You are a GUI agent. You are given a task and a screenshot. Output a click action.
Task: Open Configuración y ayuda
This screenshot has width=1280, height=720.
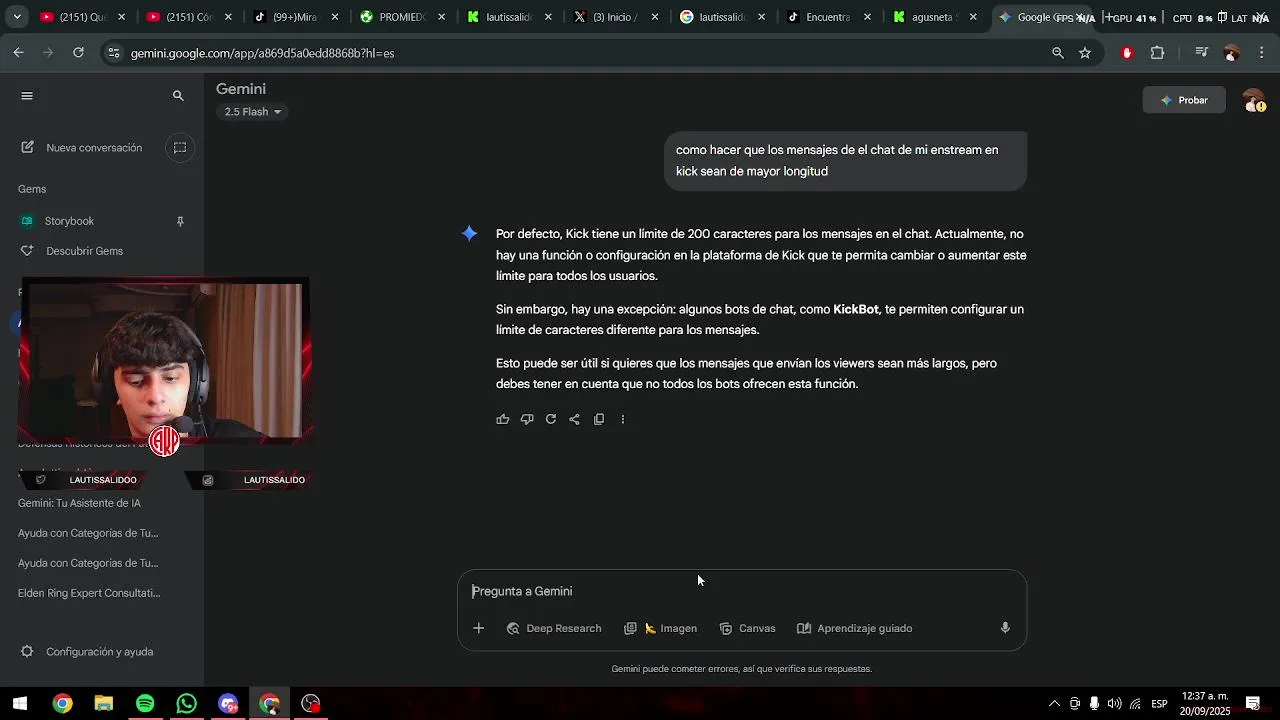87,652
